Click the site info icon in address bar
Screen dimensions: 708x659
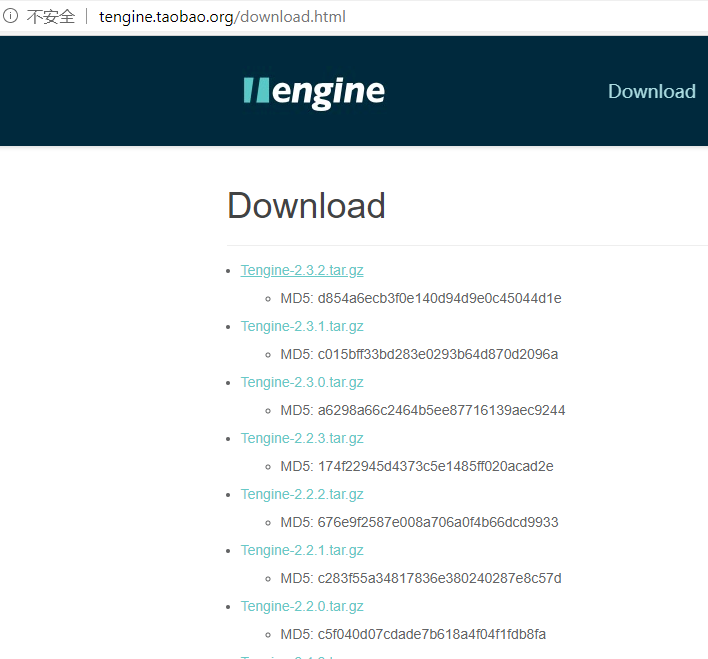(10, 16)
